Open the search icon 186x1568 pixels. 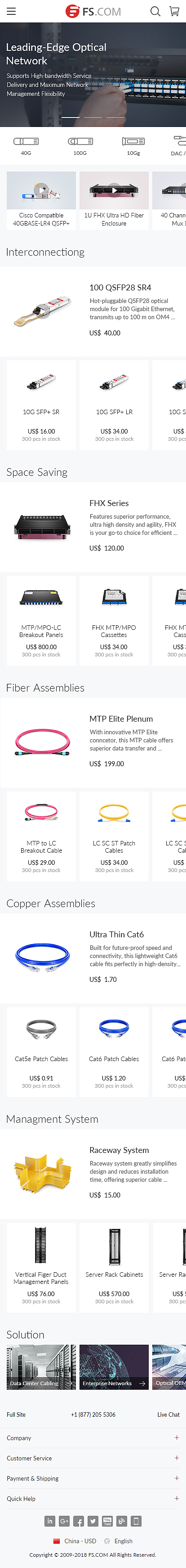point(155,11)
